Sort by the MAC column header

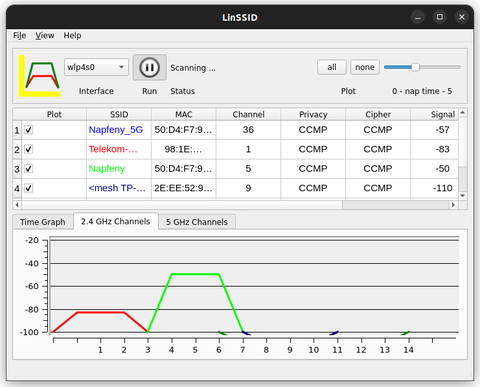tap(184, 114)
